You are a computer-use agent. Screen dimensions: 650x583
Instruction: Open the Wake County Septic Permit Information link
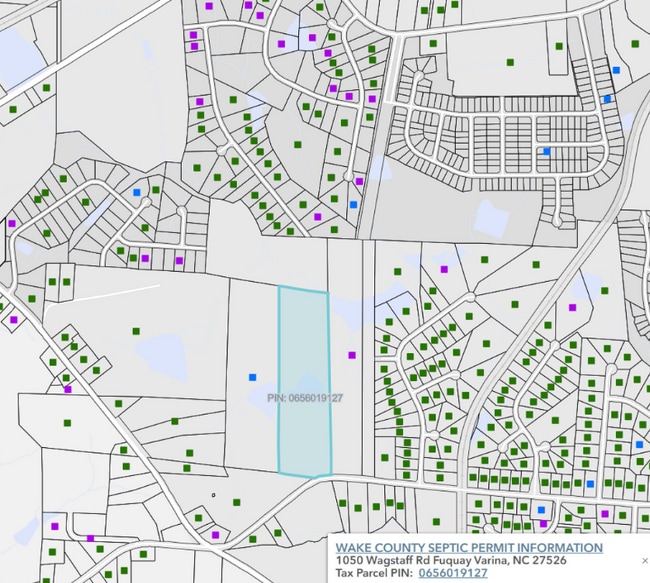(x=469, y=548)
